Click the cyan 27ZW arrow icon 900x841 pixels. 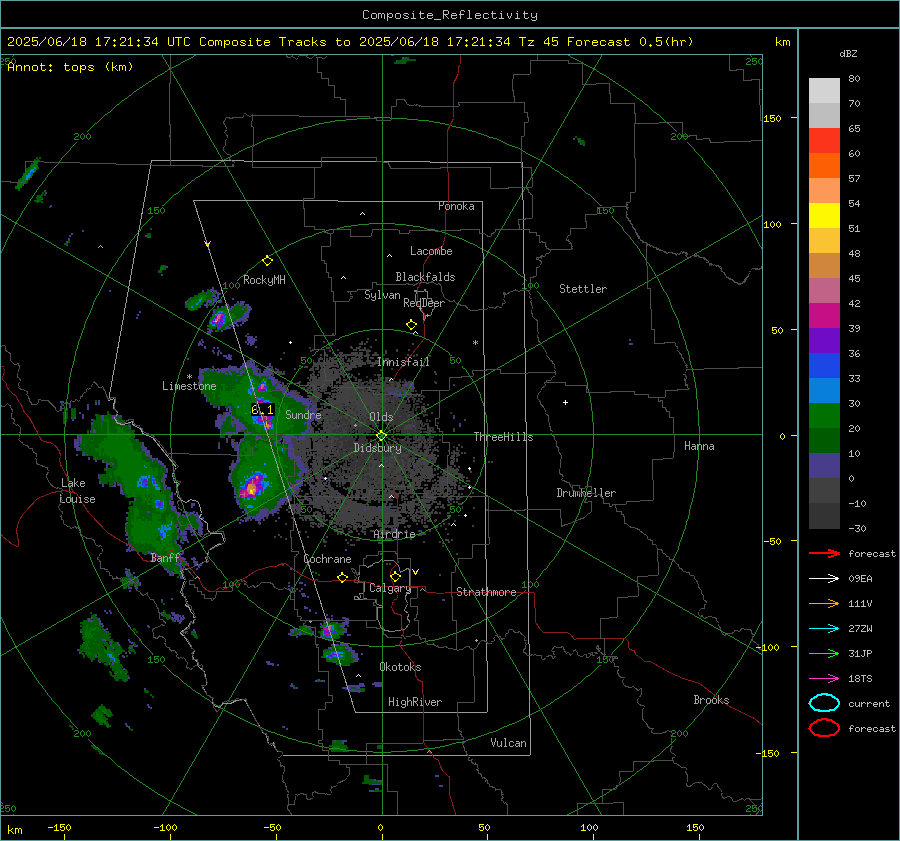(x=824, y=629)
